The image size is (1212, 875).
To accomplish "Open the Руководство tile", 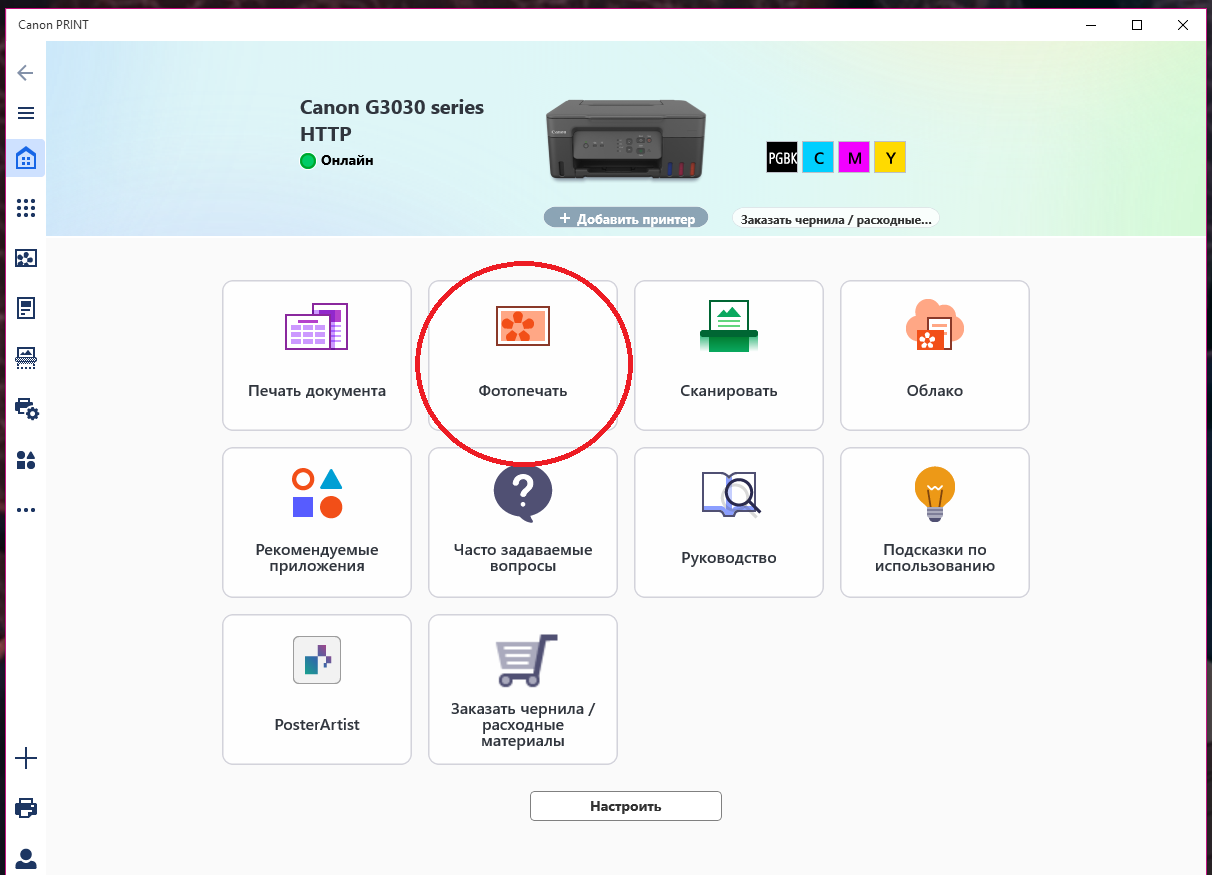I will tap(729, 522).
